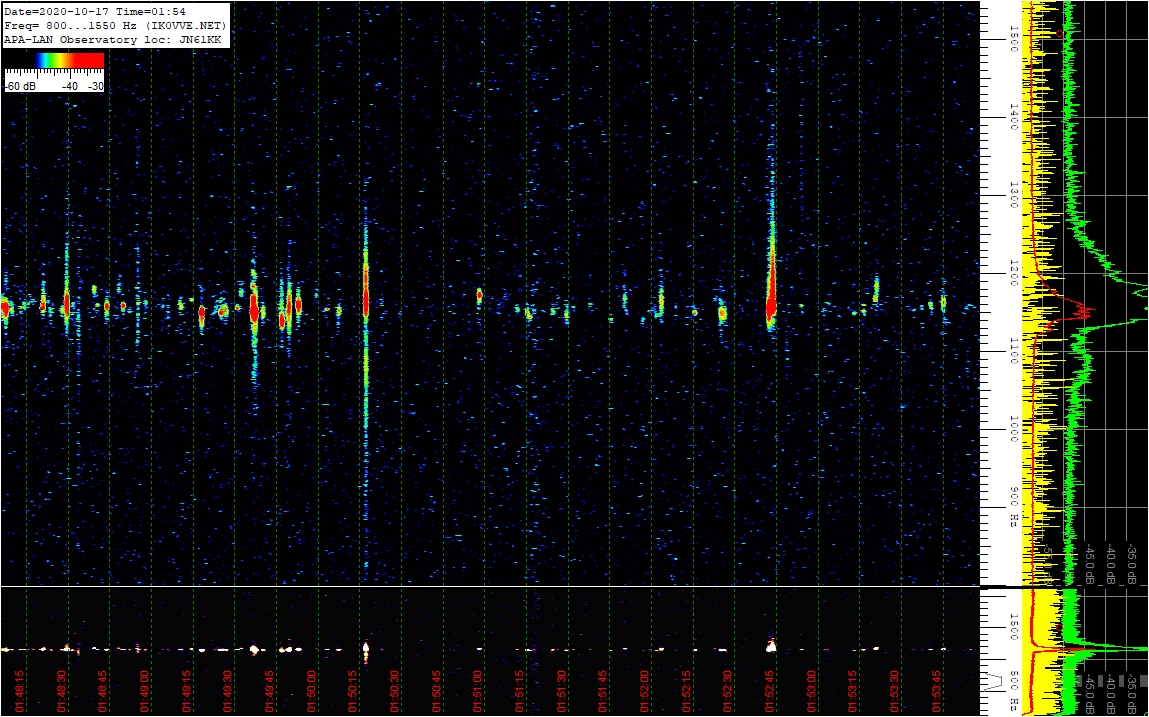Click '-40.0 dB' label in lower spectrum graph
The width and height of the screenshot is (1149, 717).
[x=1111, y=694]
